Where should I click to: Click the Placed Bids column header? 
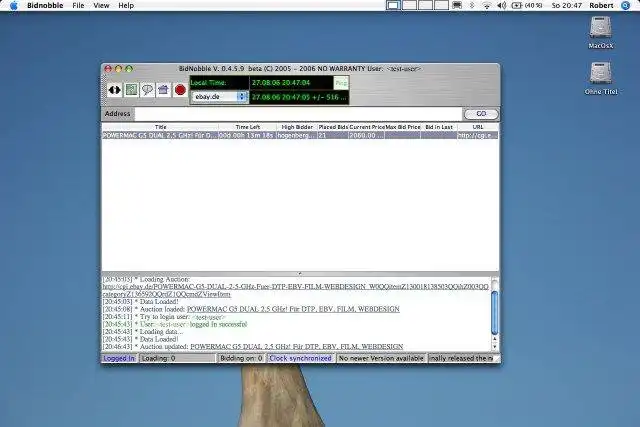(333, 127)
